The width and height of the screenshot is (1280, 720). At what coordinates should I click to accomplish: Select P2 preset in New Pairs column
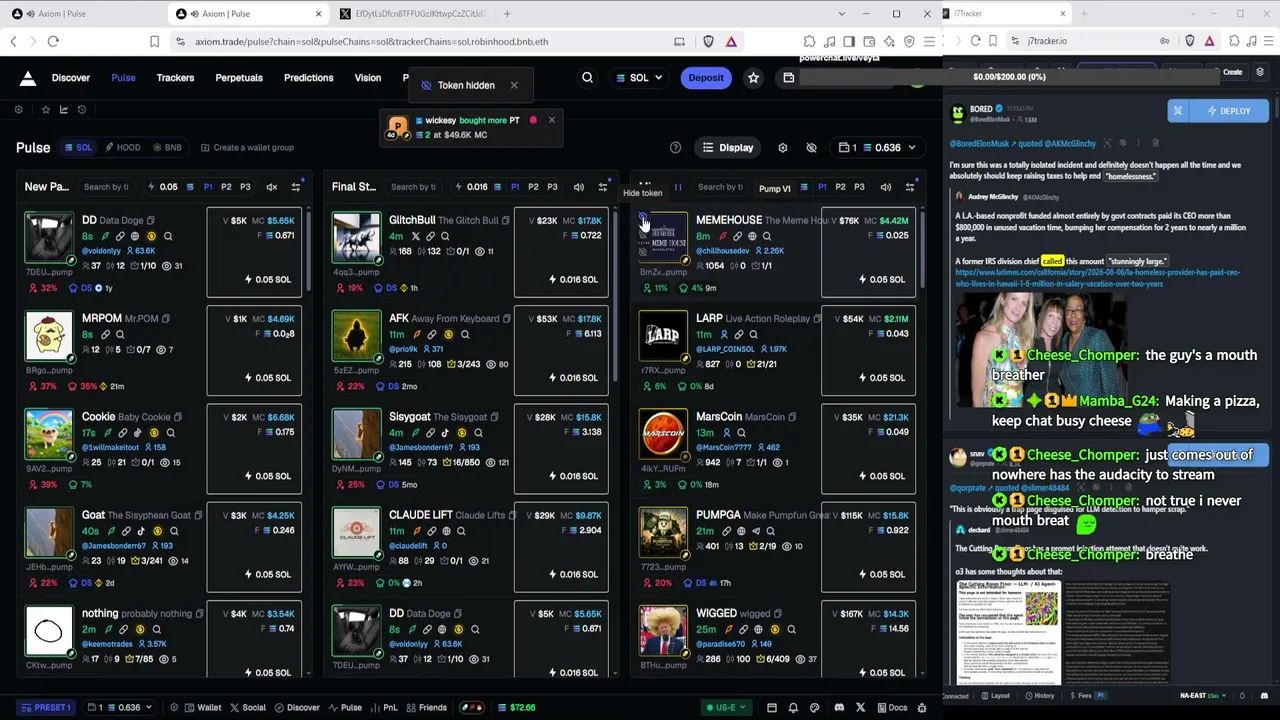click(226, 187)
